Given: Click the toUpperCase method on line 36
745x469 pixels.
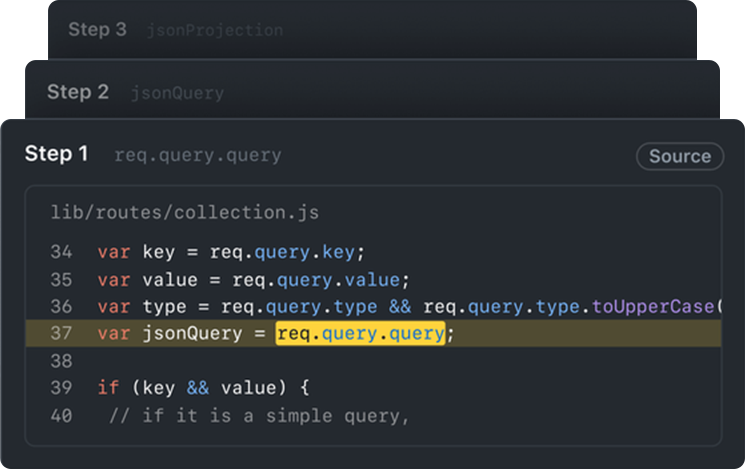Looking at the screenshot, I should click(653, 307).
